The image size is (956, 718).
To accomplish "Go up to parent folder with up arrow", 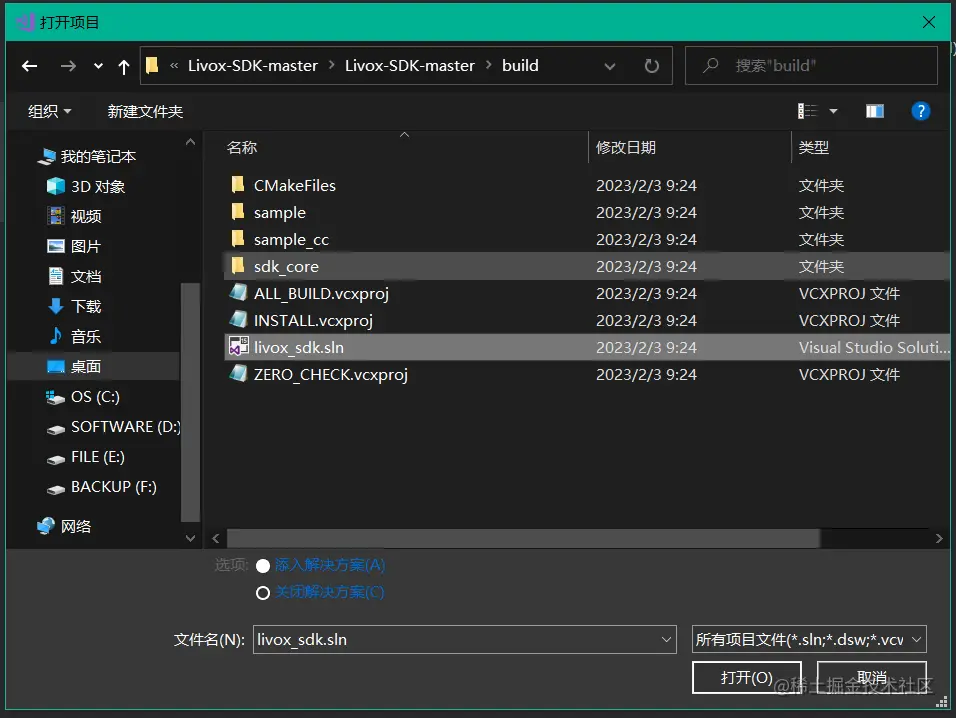I will click(x=122, y=65).
